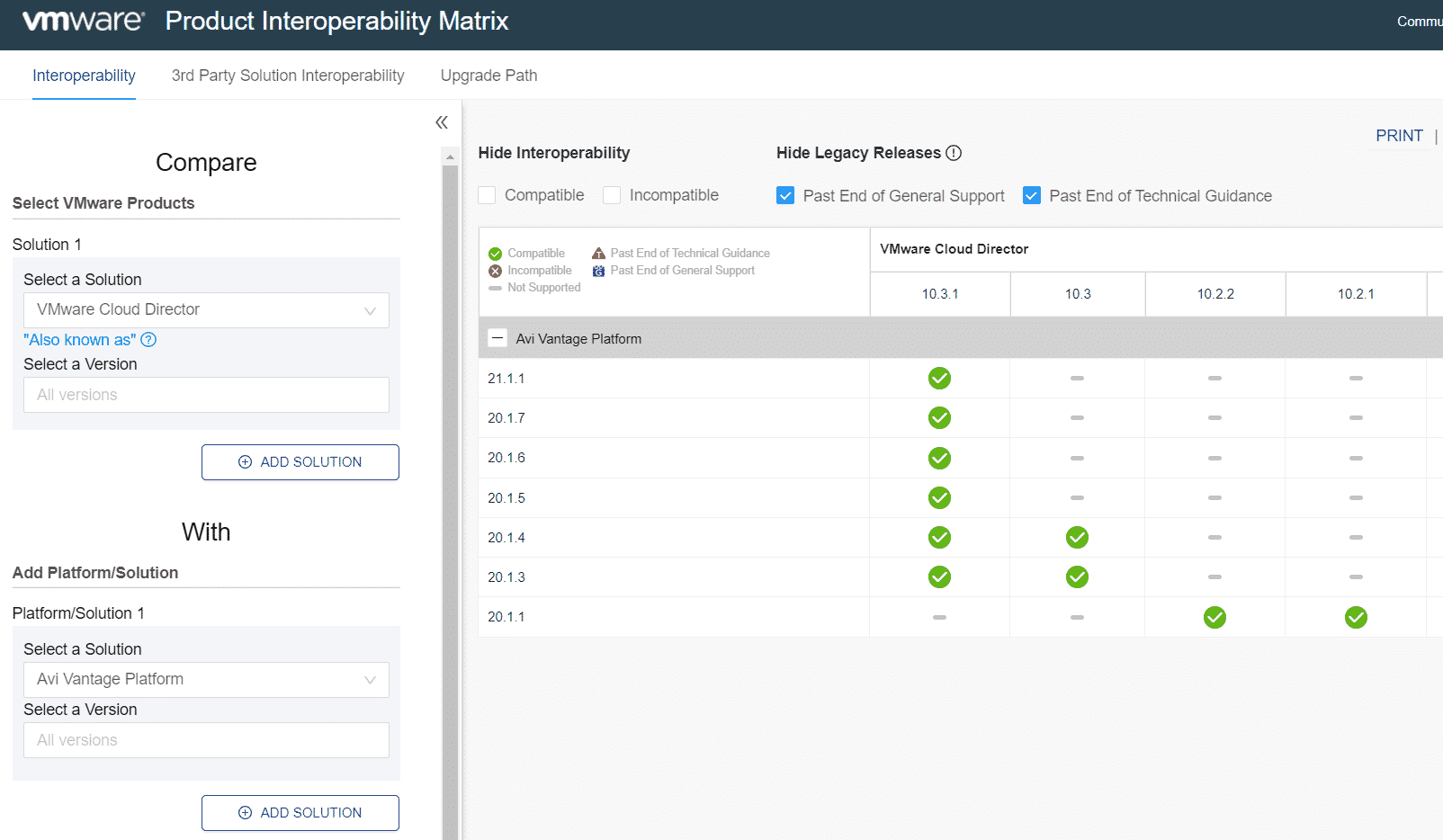Click the VMware logo
The width and height of the screenshot is (1443, 840).
pyautogui.click(x=83, y=21)
